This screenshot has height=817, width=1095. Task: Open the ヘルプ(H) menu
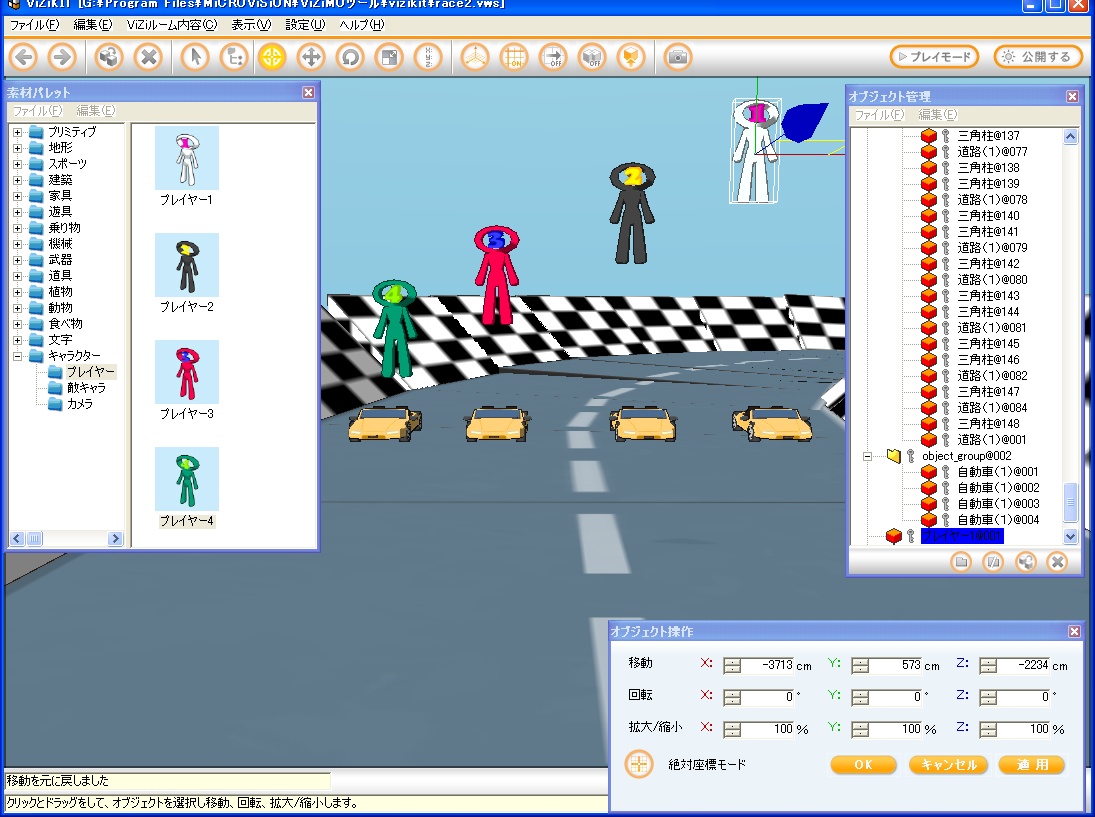[x=361, y=25]
